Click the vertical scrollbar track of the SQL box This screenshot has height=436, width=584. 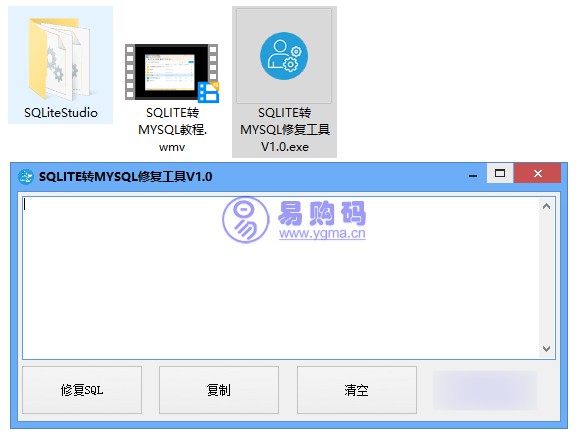[546, 277]
